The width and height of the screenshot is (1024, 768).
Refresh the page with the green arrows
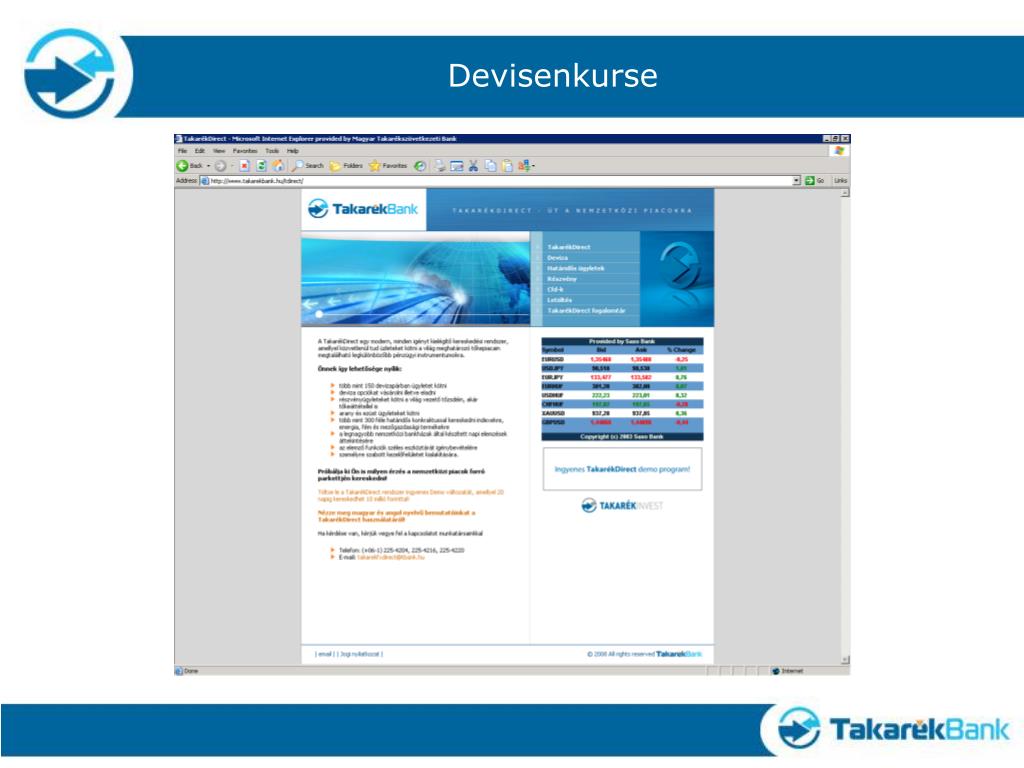click(x=261, y=166)
